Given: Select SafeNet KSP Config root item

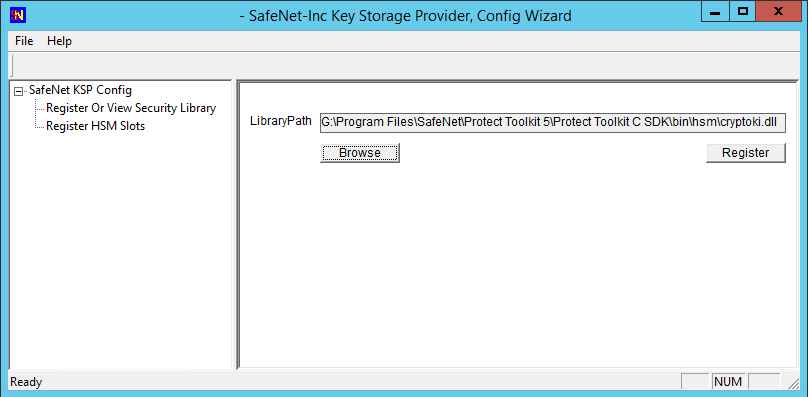Looking at the screenshot, I should click(80, 90).
